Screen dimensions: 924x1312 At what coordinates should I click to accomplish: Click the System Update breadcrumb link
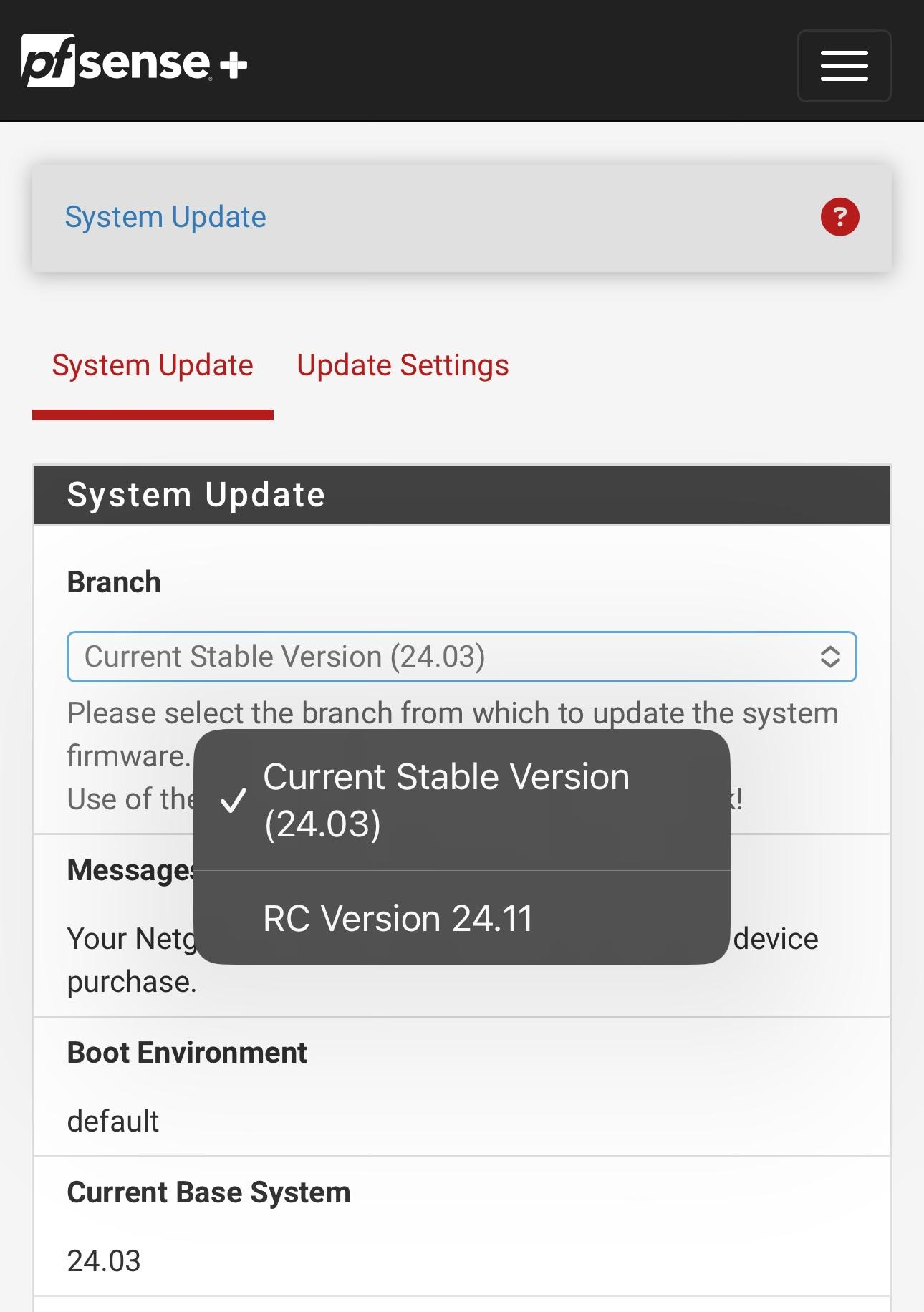coord(165,217)
